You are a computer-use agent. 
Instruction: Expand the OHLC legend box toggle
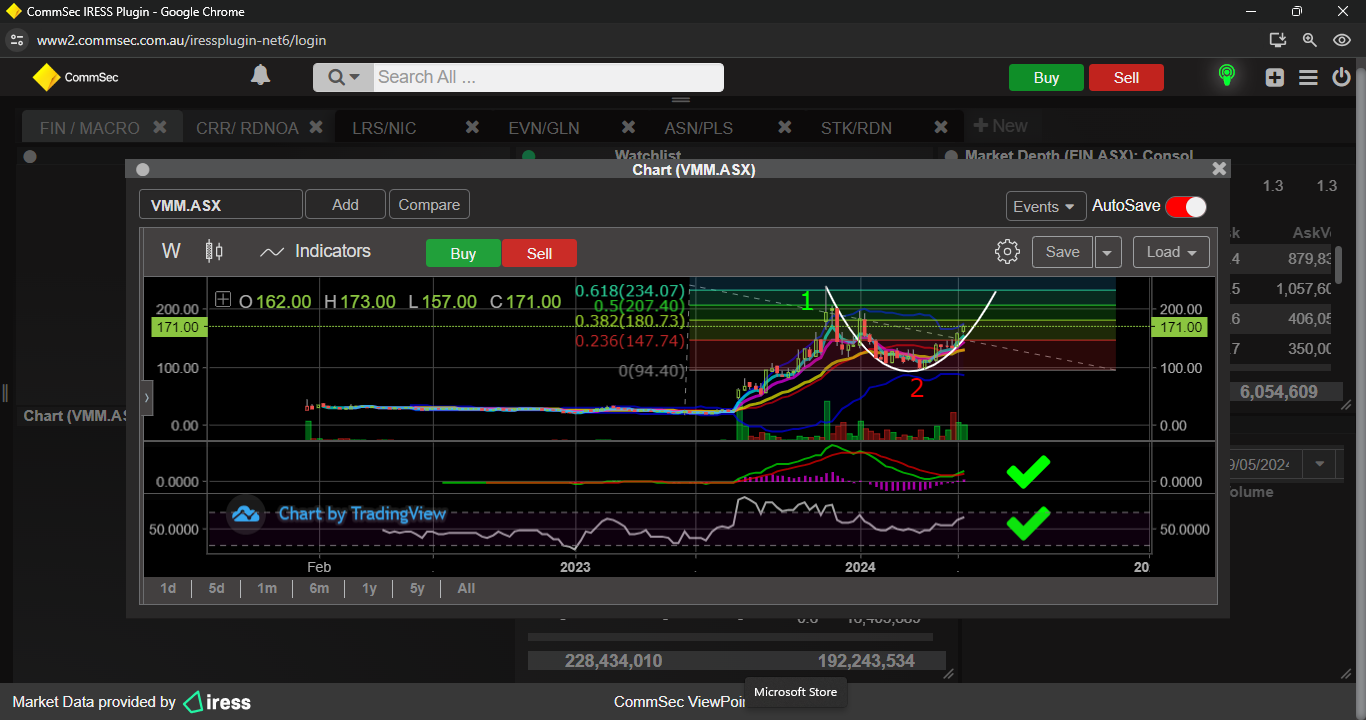click(x=223, y=300)
